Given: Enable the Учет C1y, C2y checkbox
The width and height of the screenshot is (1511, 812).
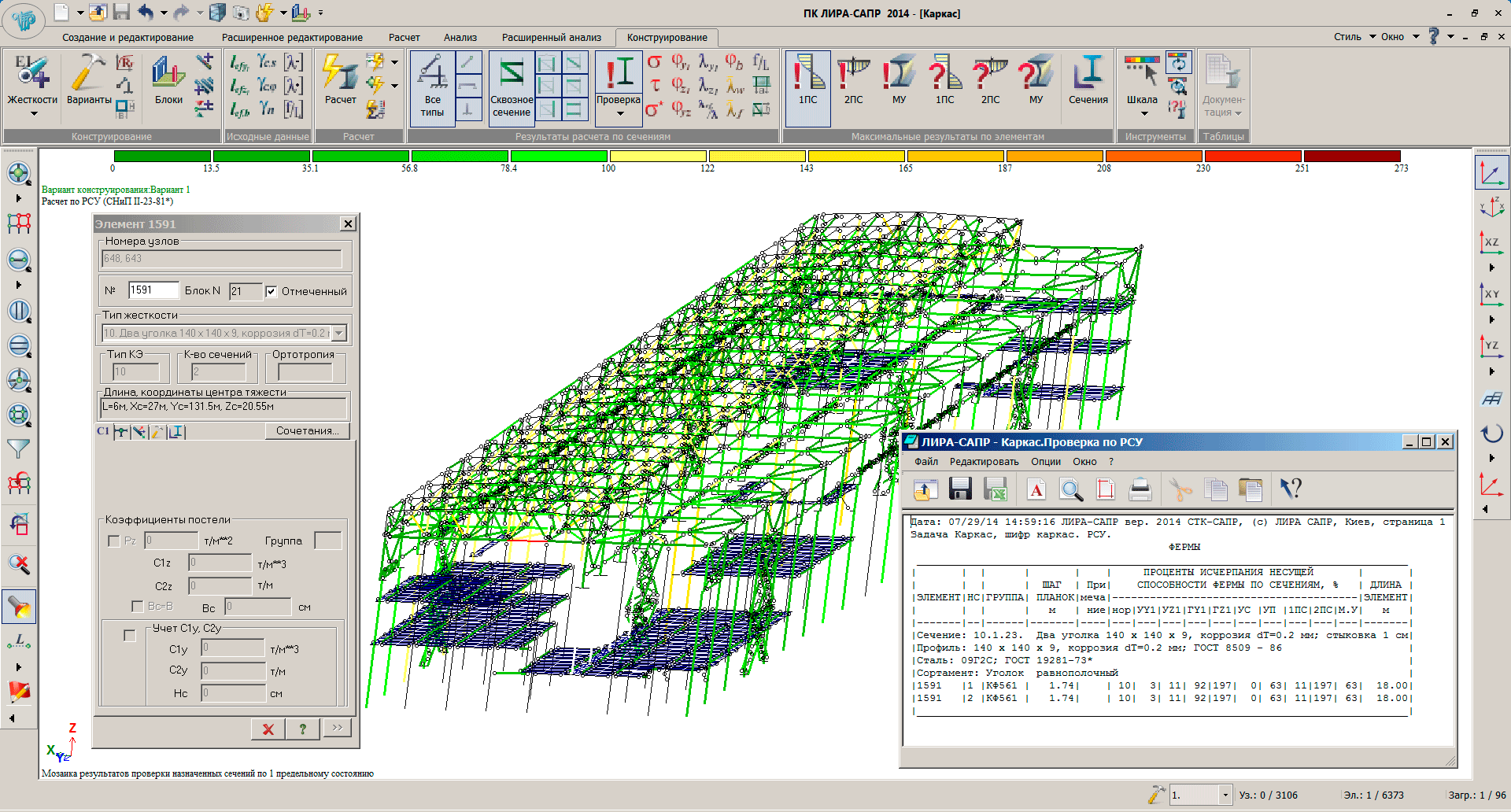Looking at the screenshot, I should [130, 636].
